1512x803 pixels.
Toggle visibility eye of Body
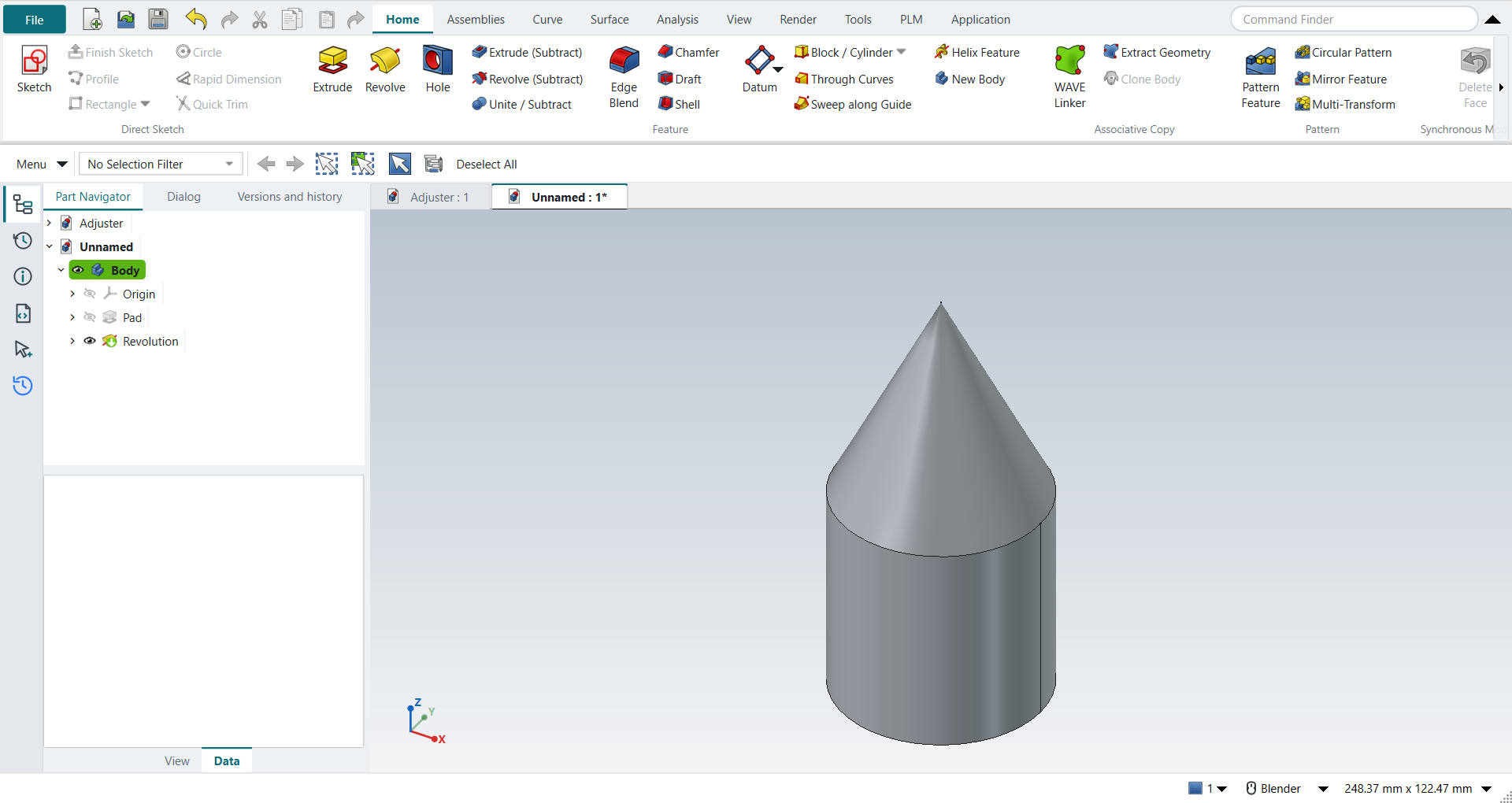[78, 270]
